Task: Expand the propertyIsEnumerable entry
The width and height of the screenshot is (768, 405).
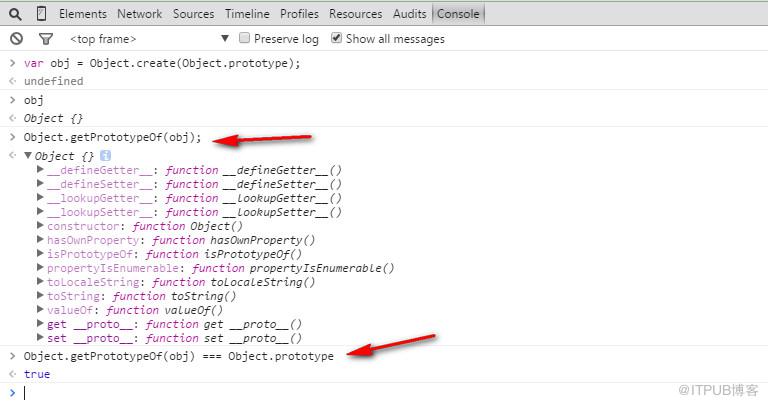Action: (x=41, y=267)
